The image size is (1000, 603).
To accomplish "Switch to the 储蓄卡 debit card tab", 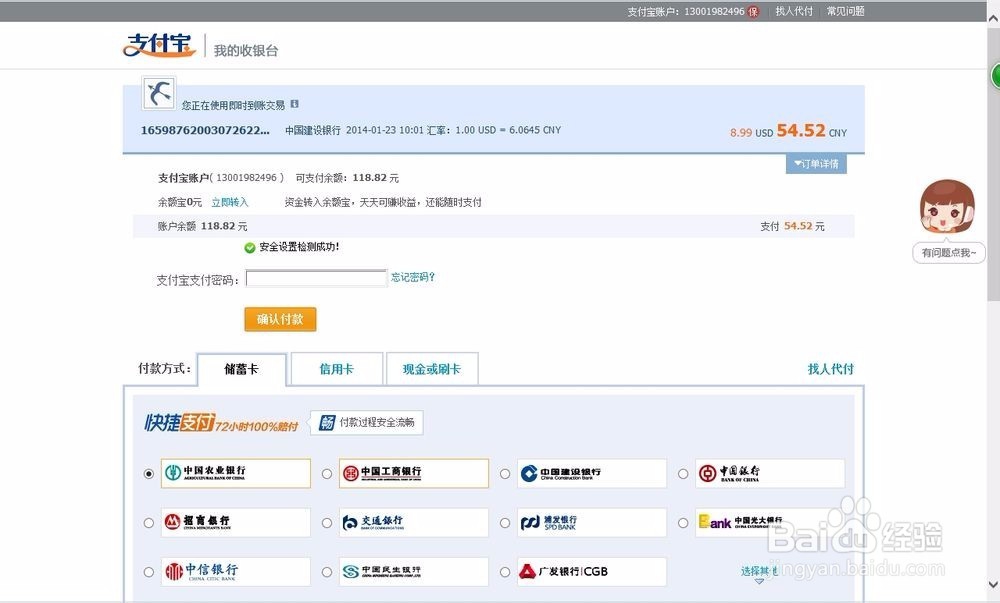I will coord(242,369).
